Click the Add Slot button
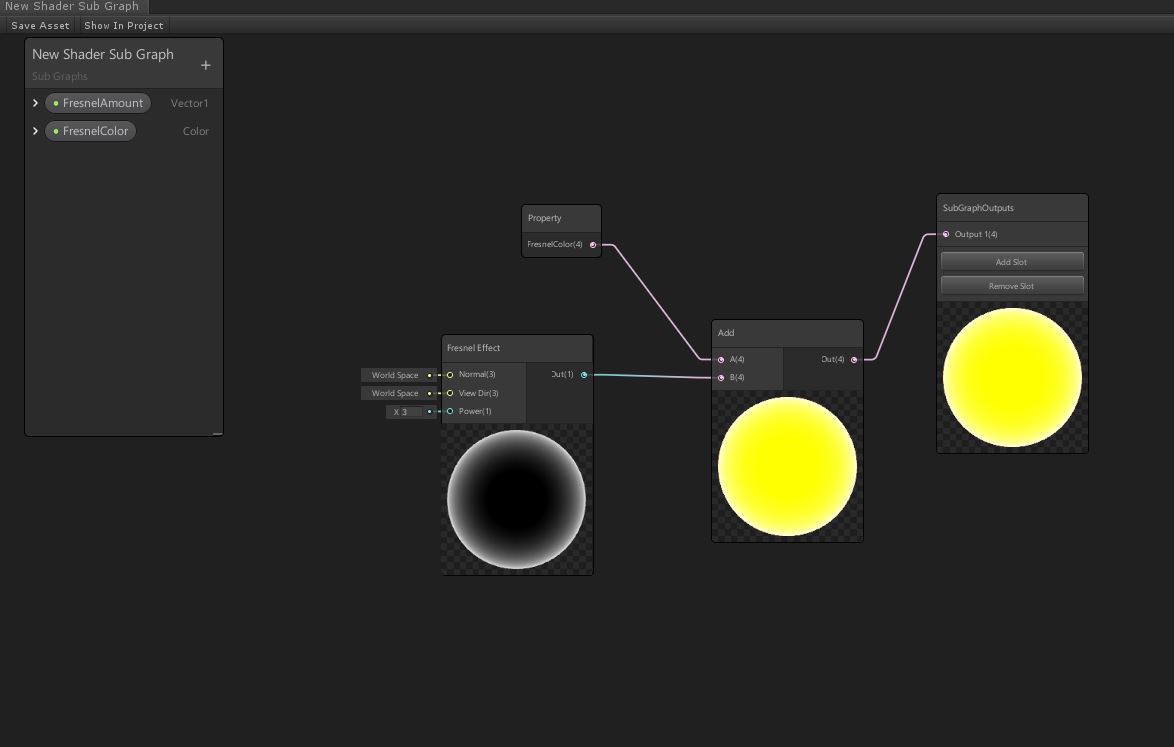This screenshot has width=1174, height=747. pos(1011,262)
